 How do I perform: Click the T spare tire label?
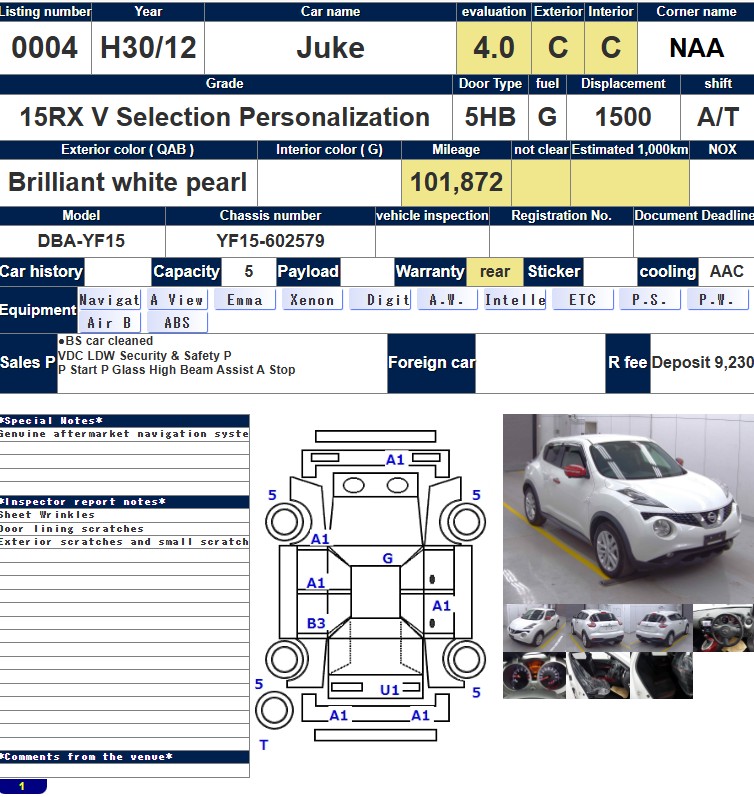click(263, 745)
